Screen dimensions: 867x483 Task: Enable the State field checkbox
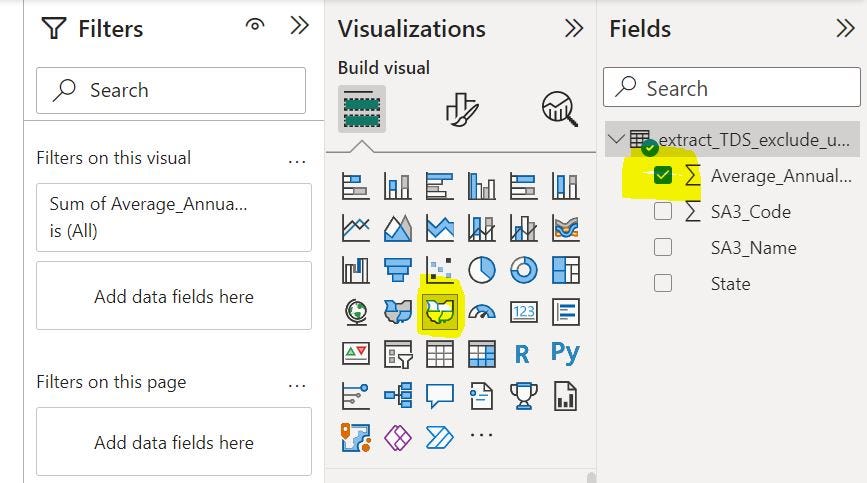[662, 284]
